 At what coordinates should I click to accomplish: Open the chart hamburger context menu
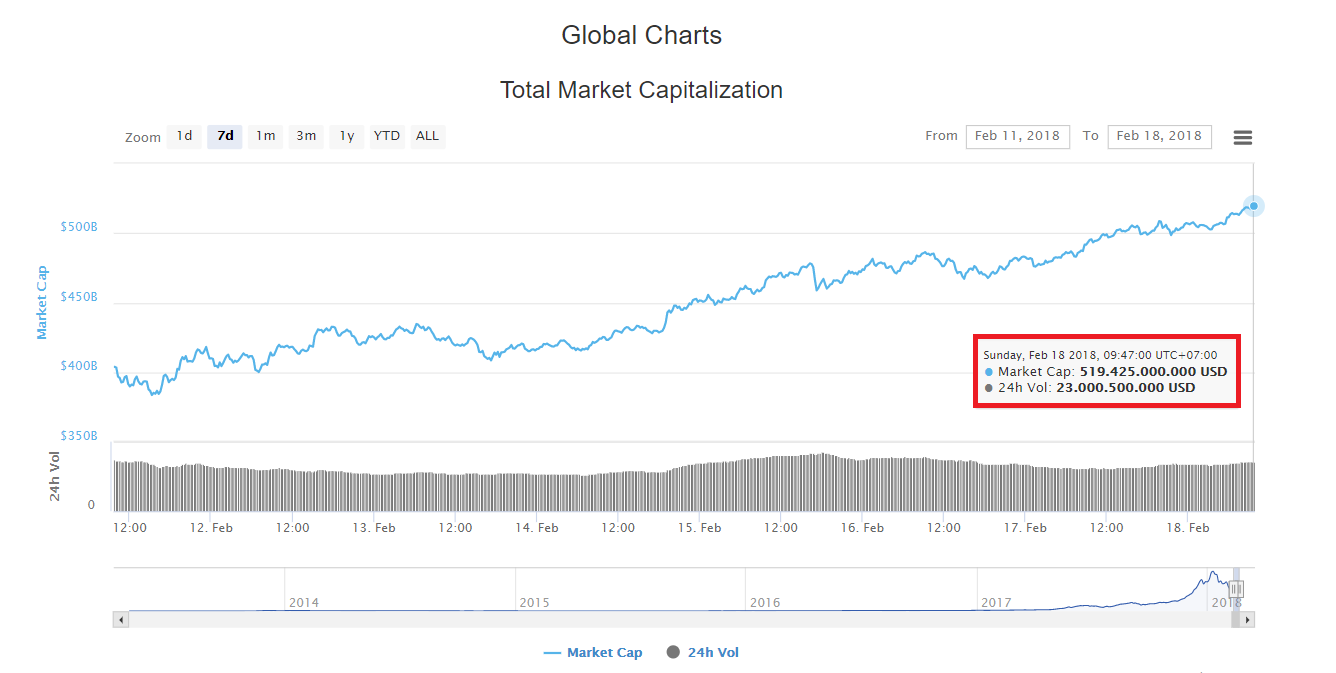click(1242, 138)
